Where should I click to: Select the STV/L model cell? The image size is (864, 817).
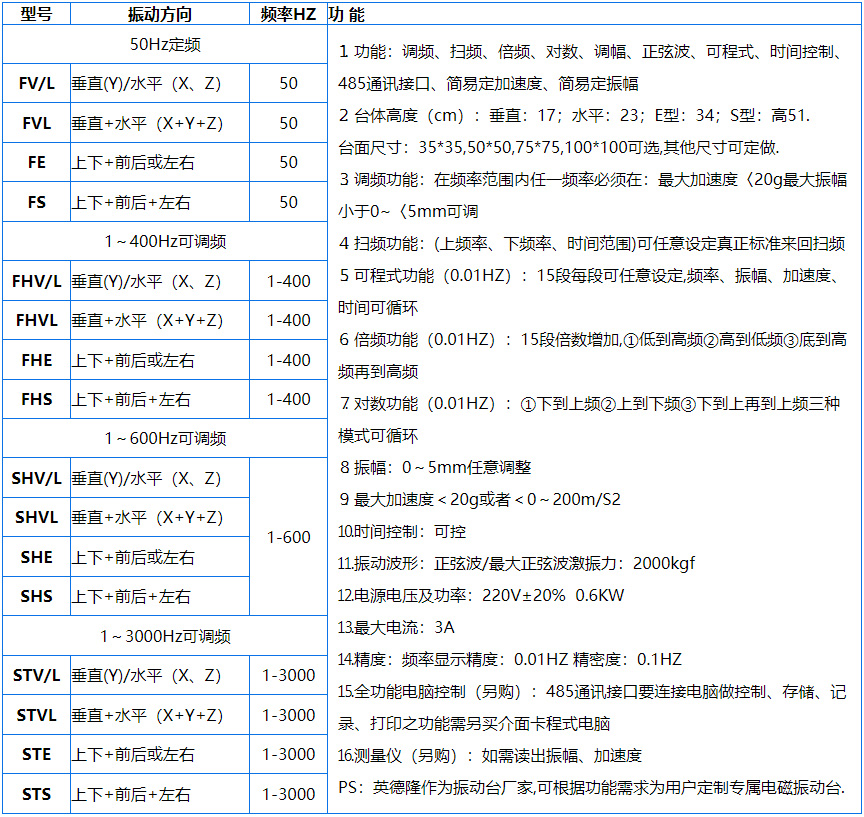36,675
